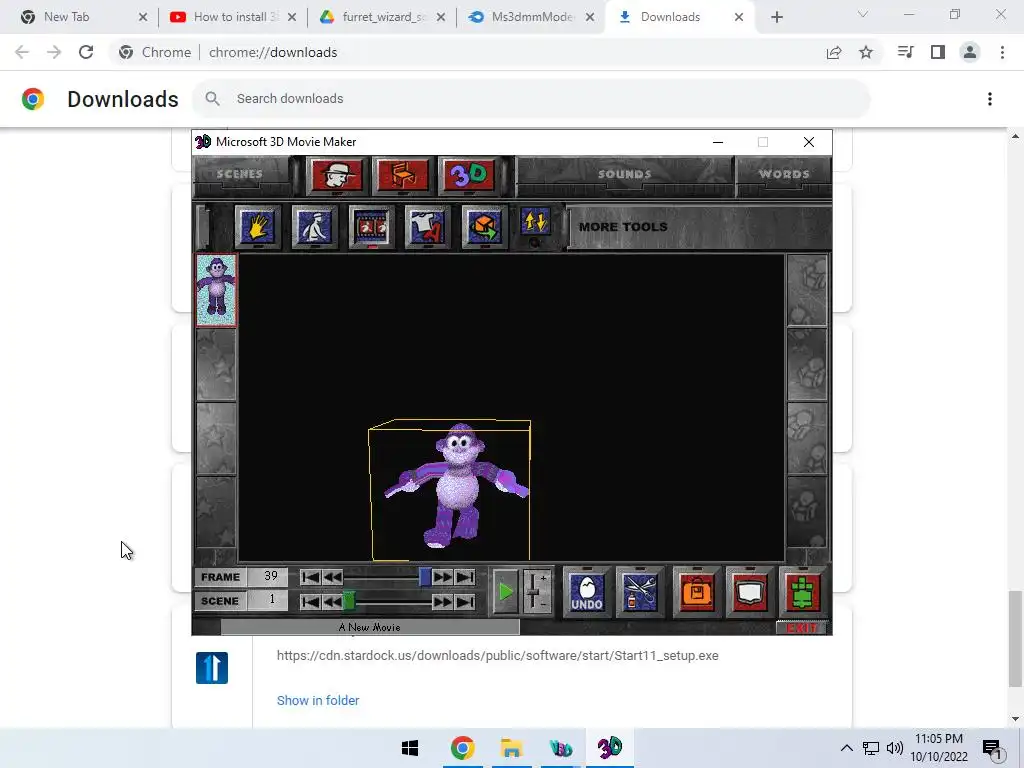The height and width of the screenshot is (768, 1024).
Task: Switch to the 'How to install' YouTube tab
Action: point(233,17)
